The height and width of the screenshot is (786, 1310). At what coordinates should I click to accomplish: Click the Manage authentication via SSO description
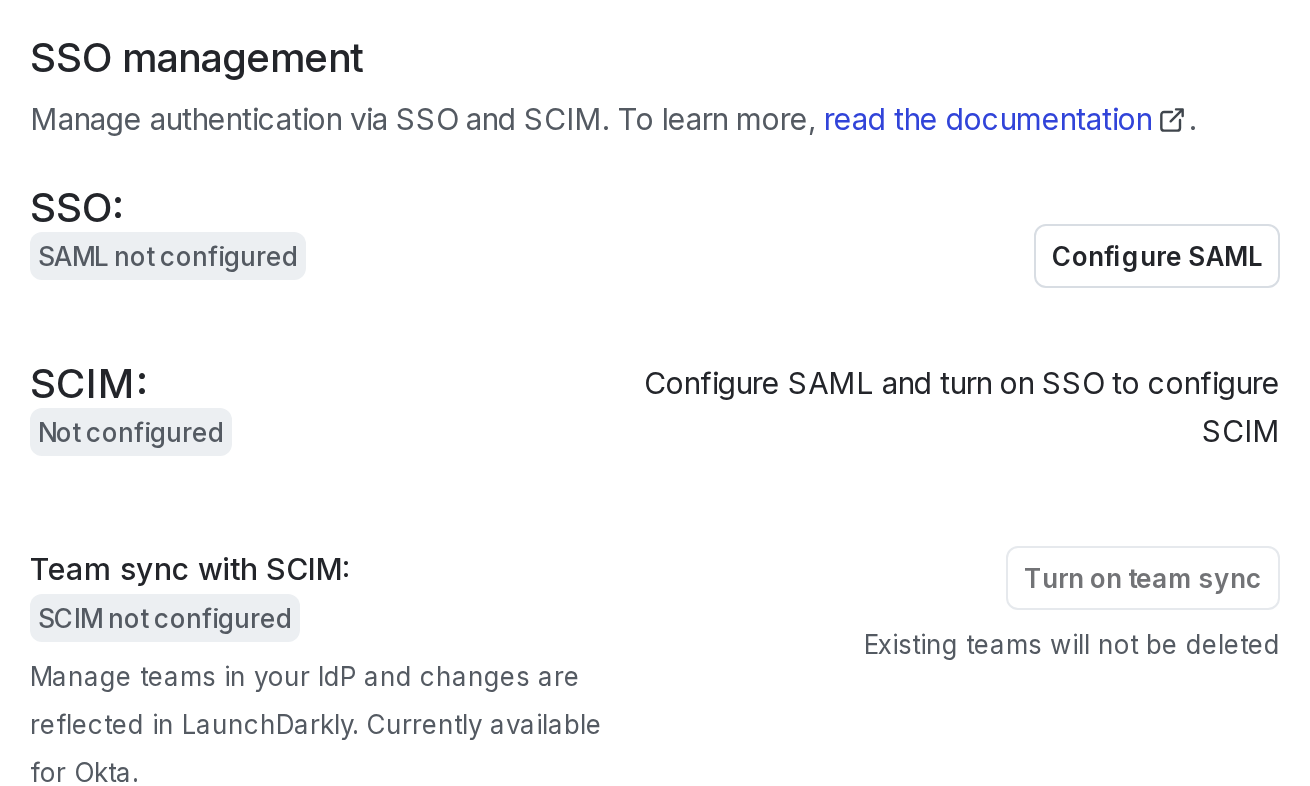(420, 119)
